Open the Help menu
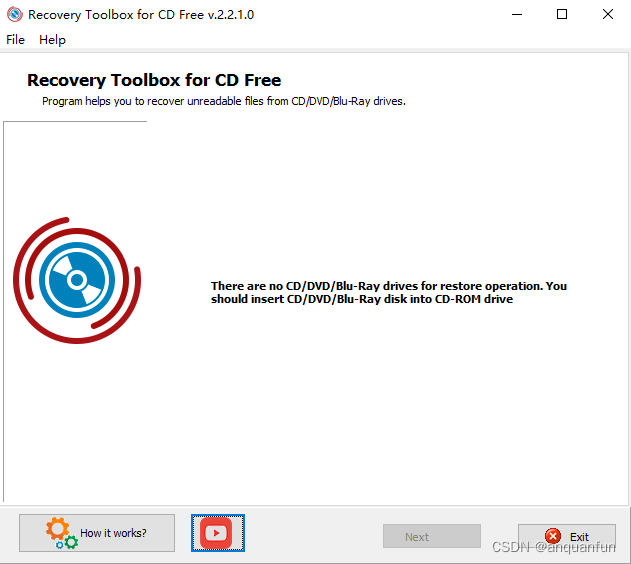Viewport: 631px width, 564px height. tap(52, 40)
